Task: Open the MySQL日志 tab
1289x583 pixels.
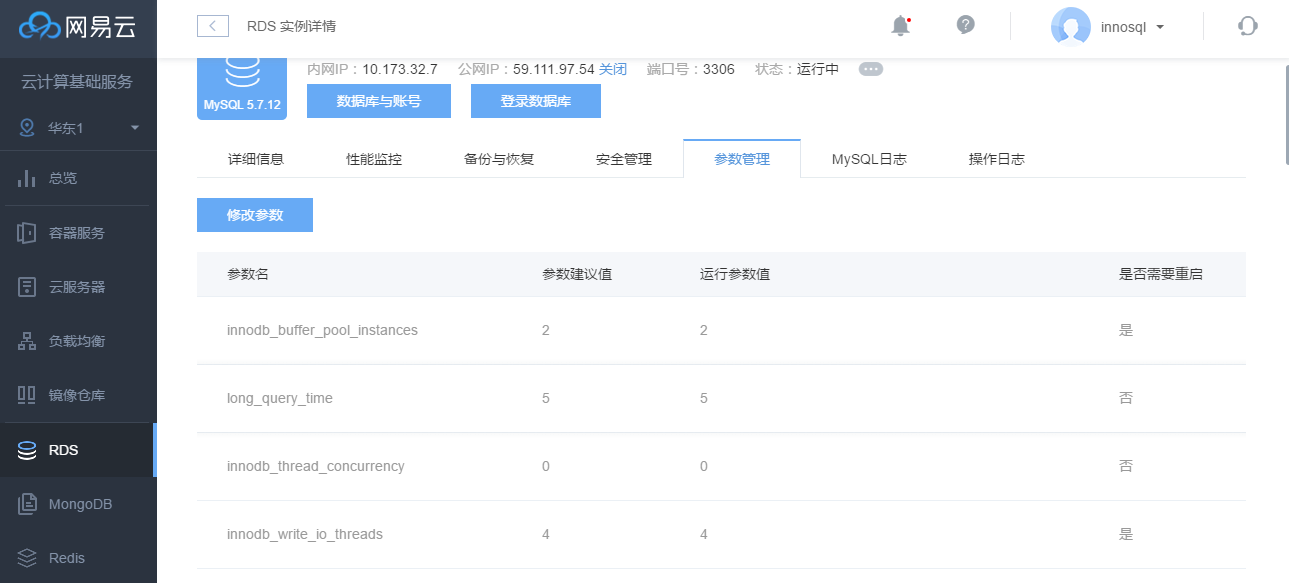Action: click(869, 158)
